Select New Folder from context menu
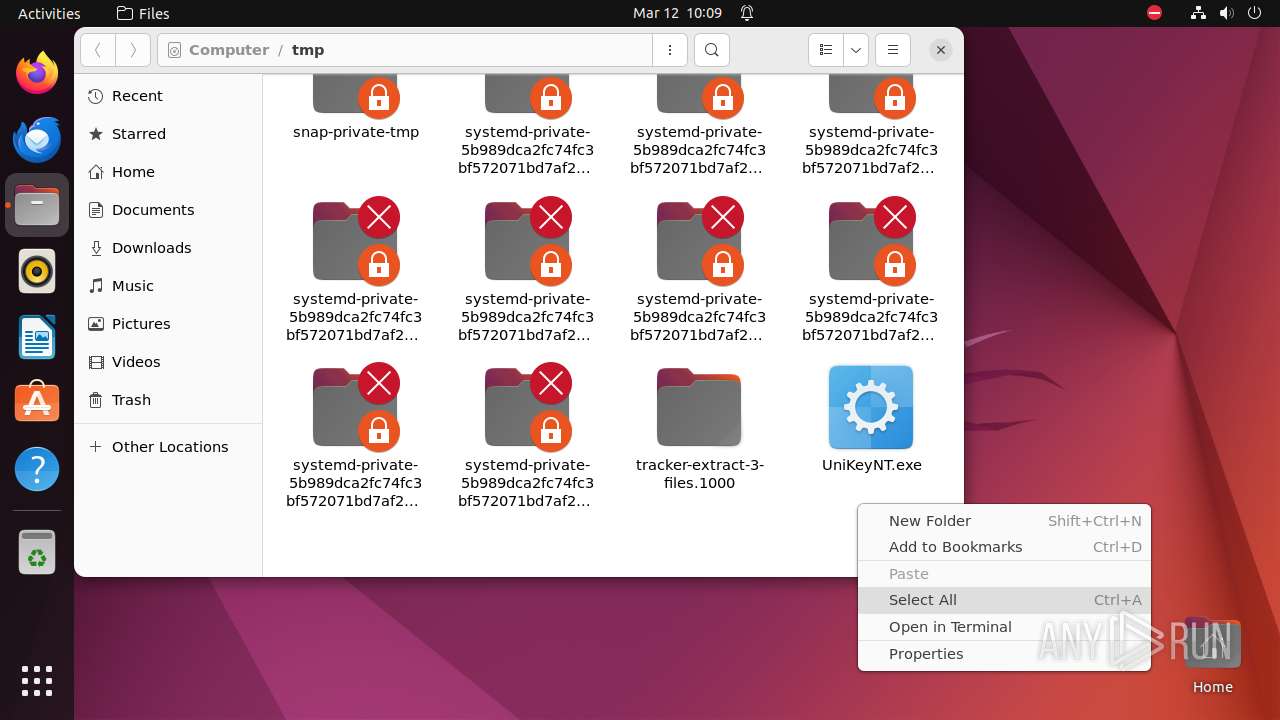The width and height of the screenshot is (1280, 720). tap(1004, 521)
